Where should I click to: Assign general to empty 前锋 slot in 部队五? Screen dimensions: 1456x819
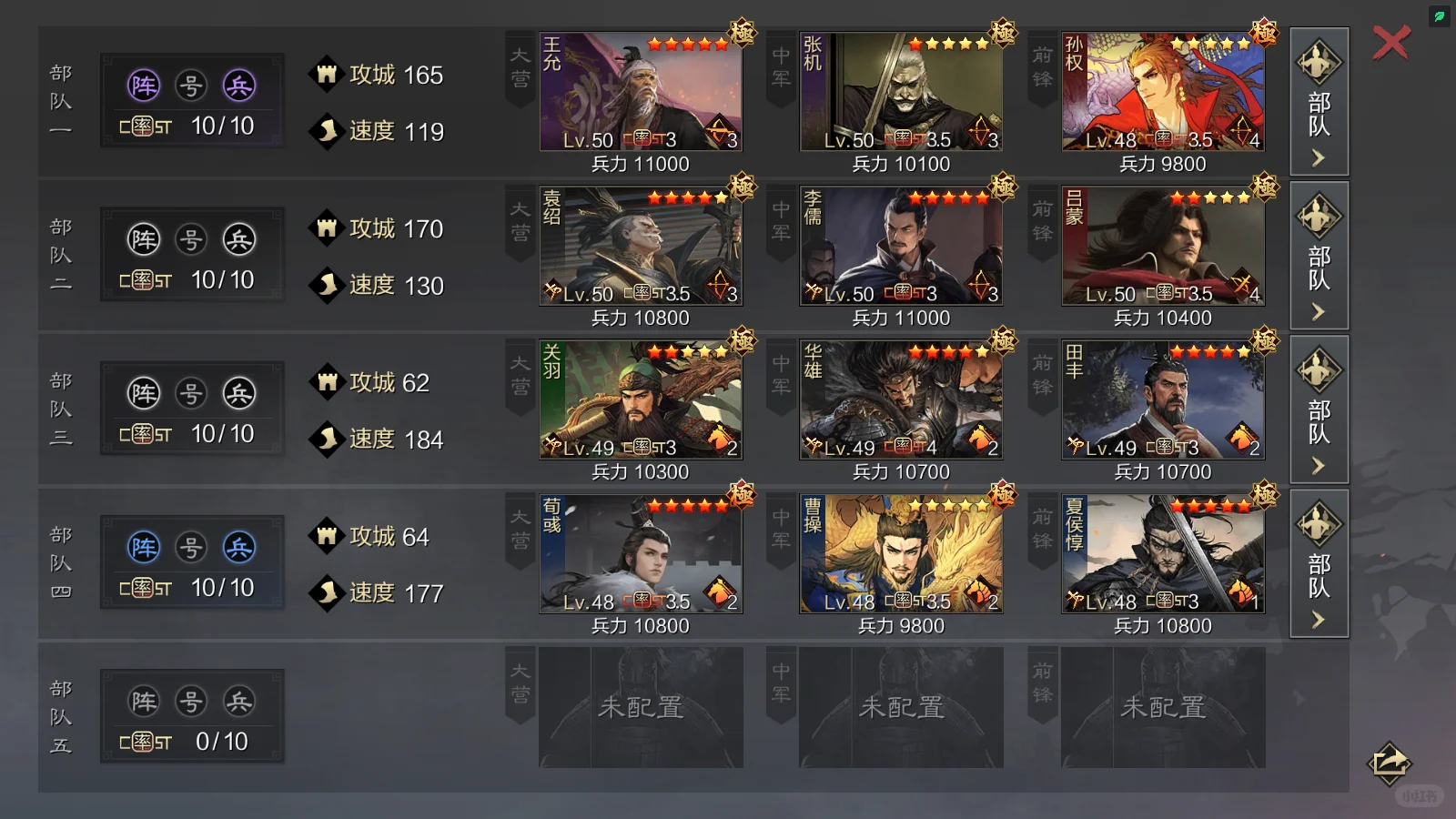coord(1163,707)
